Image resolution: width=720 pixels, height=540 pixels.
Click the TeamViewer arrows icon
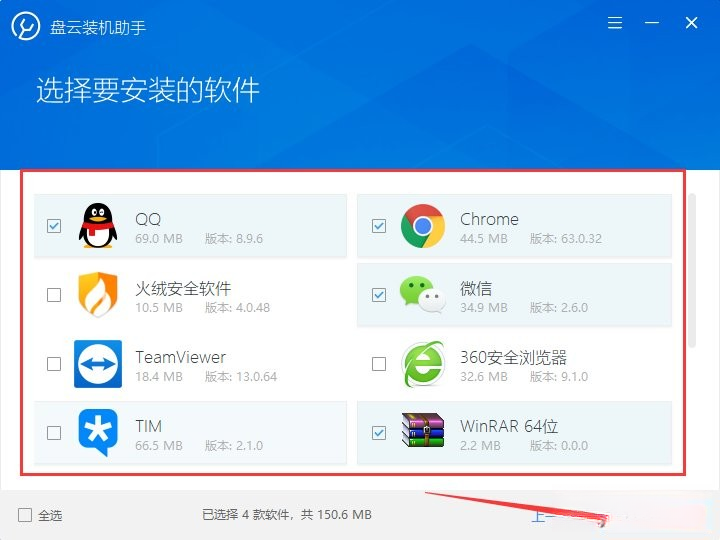98,364
